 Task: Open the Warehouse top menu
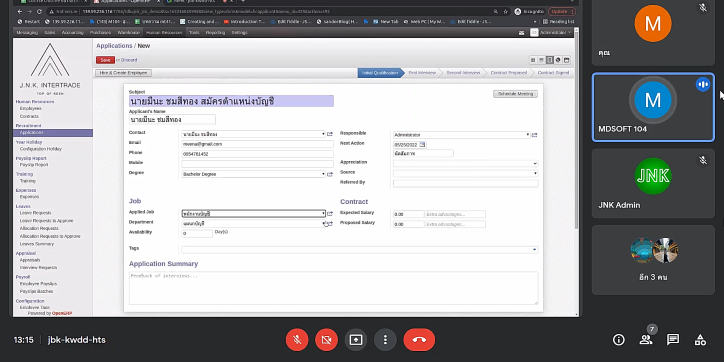128,33
